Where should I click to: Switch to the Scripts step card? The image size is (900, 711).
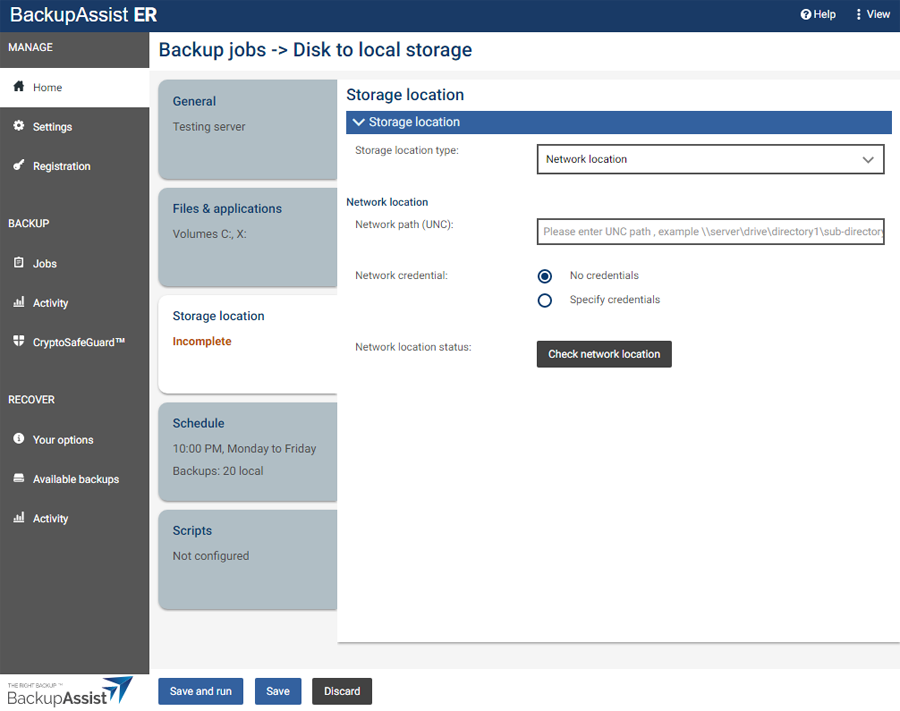point(247,560)
